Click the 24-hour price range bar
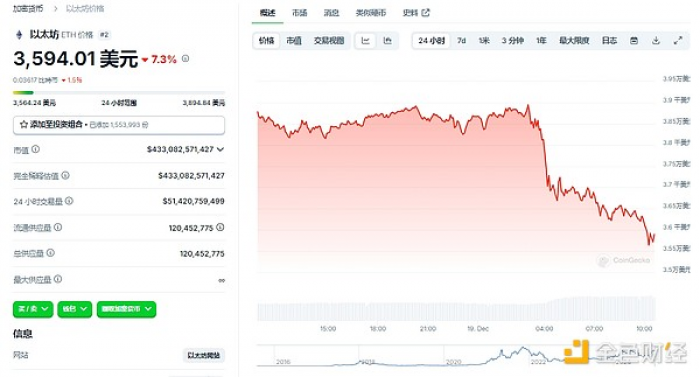700x377 pixels. tap(119, 93)
